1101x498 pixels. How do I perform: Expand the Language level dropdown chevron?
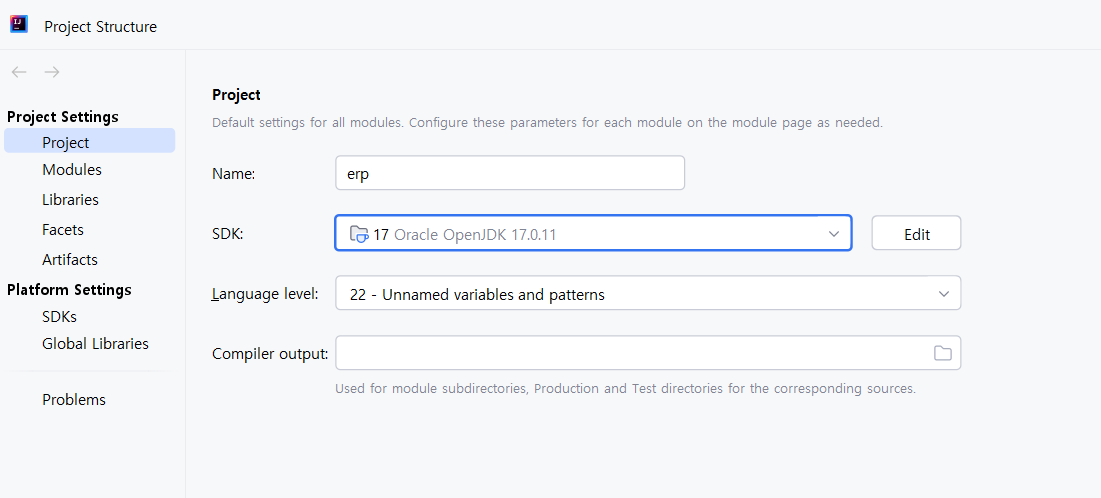[943, 294]
